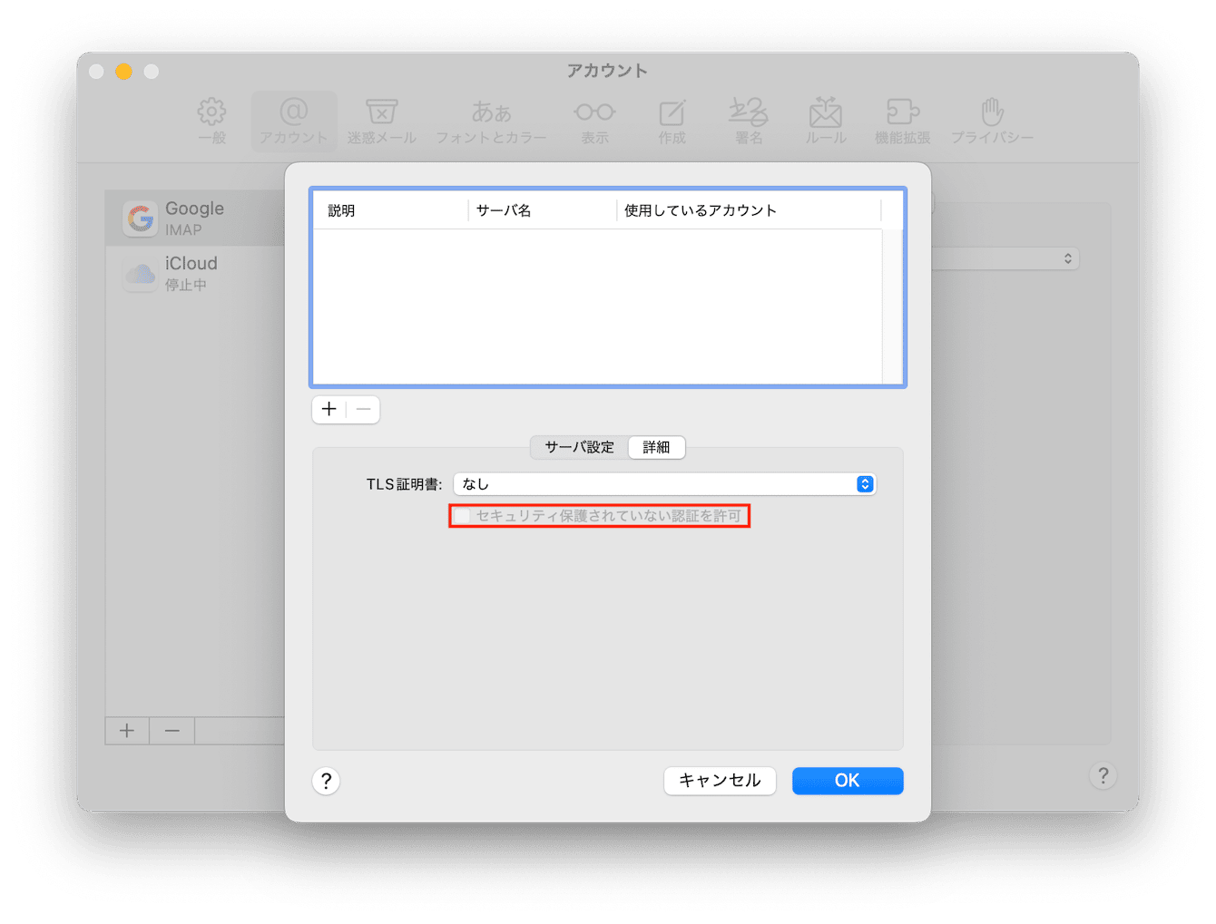Select the Google IMAP account

click(195, 218)
